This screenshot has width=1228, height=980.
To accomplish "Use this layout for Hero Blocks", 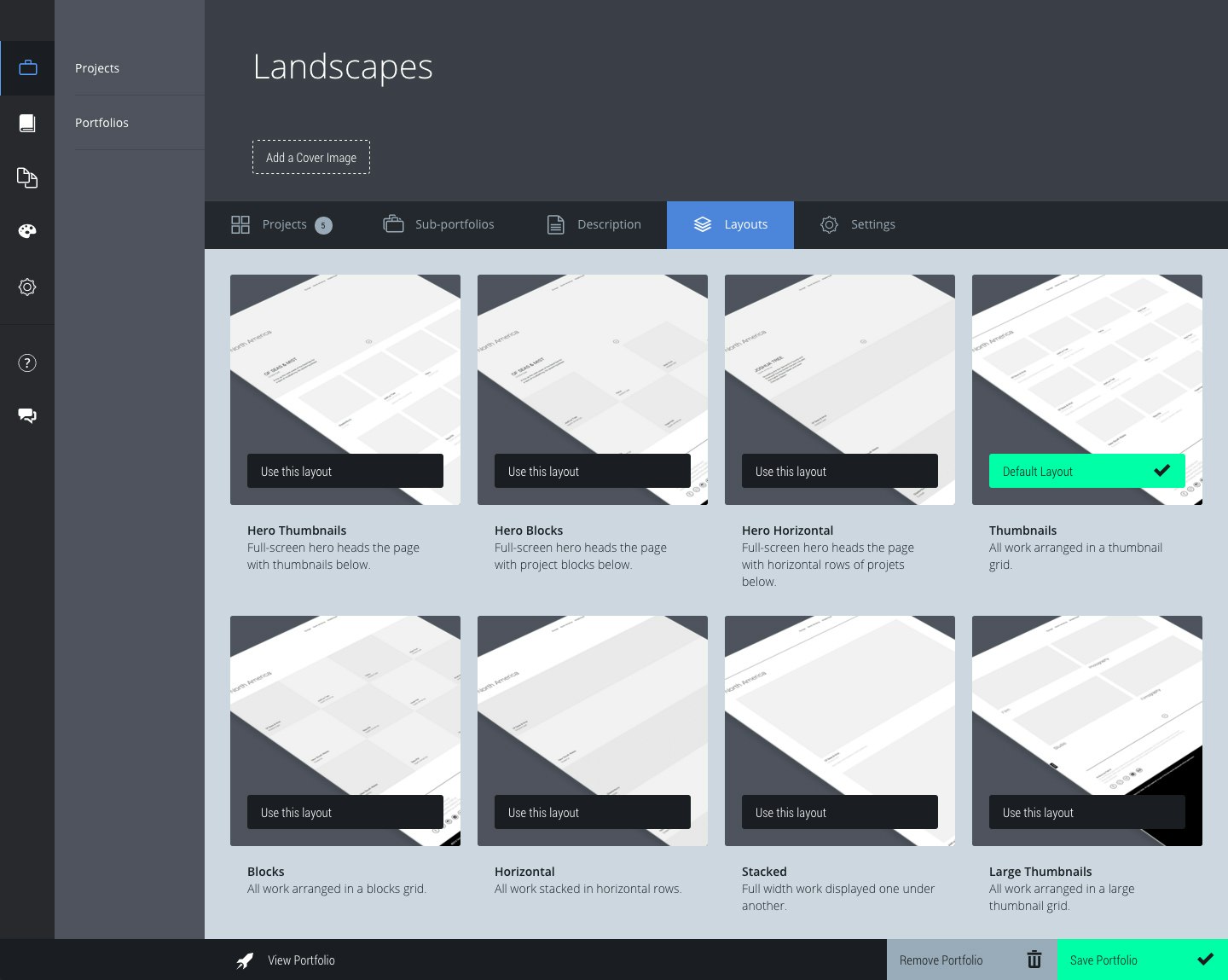I will point(592,471).
